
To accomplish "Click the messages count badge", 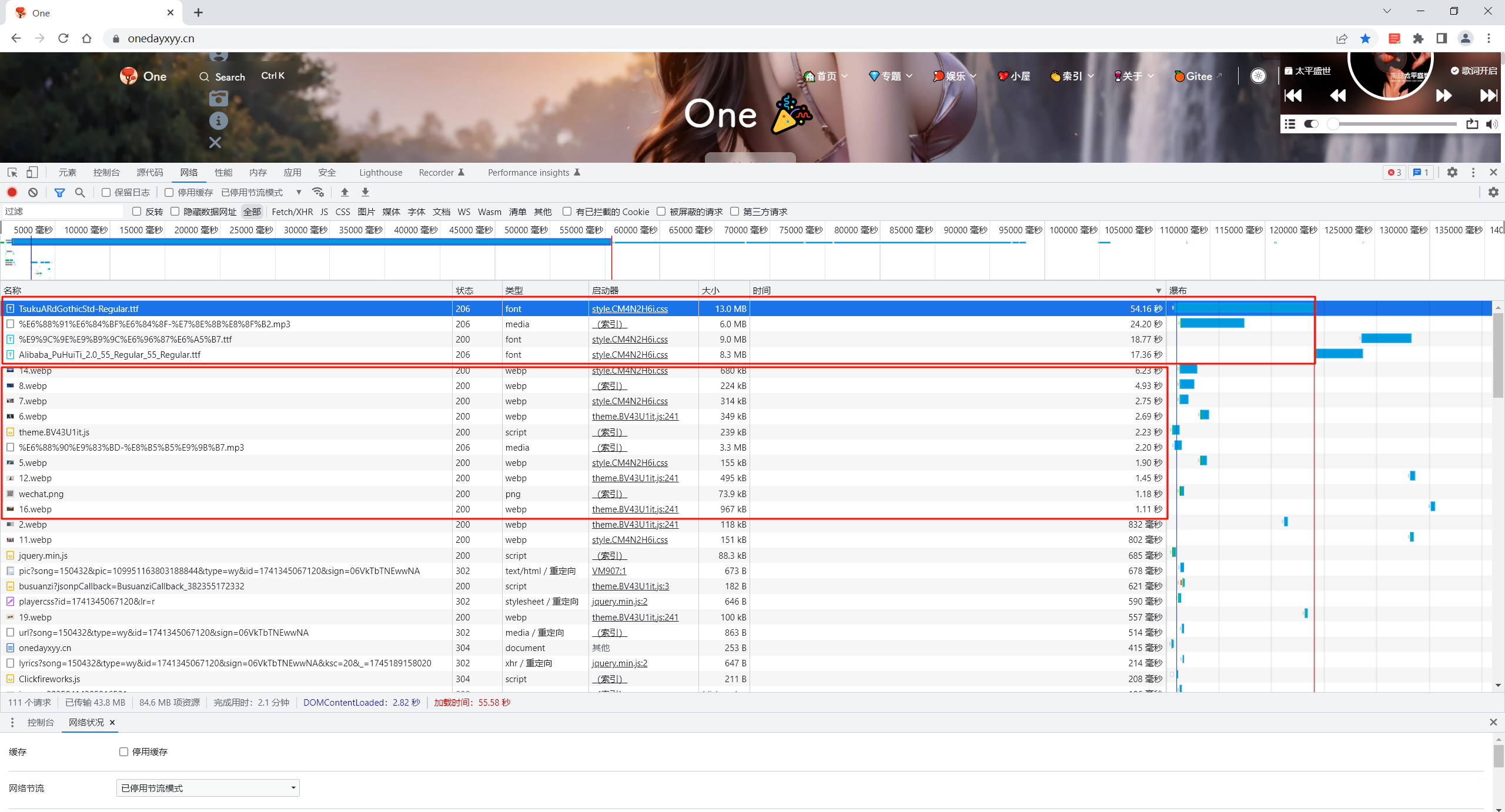I will 1420,172.
